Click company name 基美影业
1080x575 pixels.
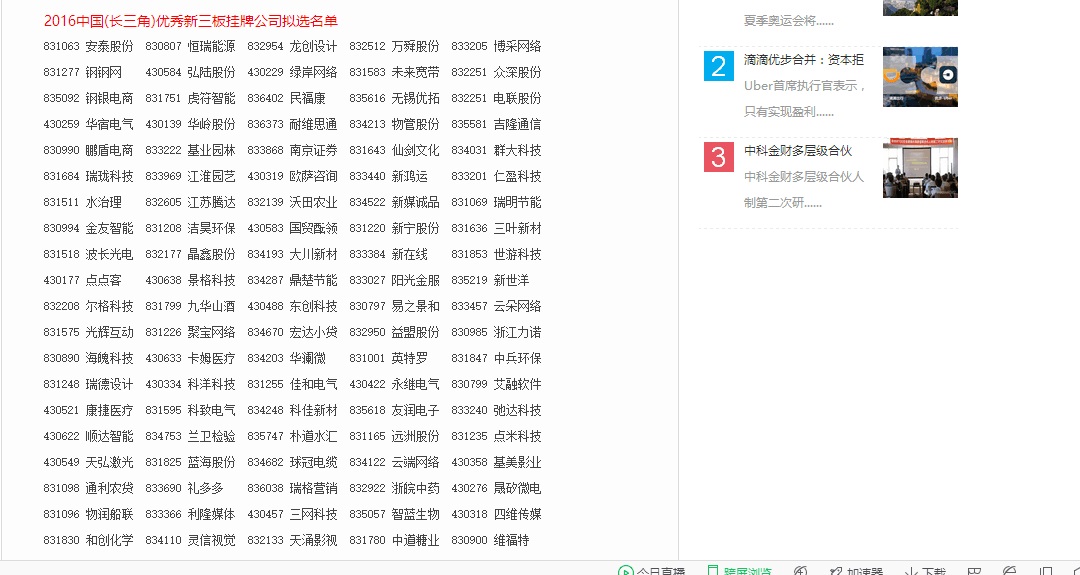[517, 463]
